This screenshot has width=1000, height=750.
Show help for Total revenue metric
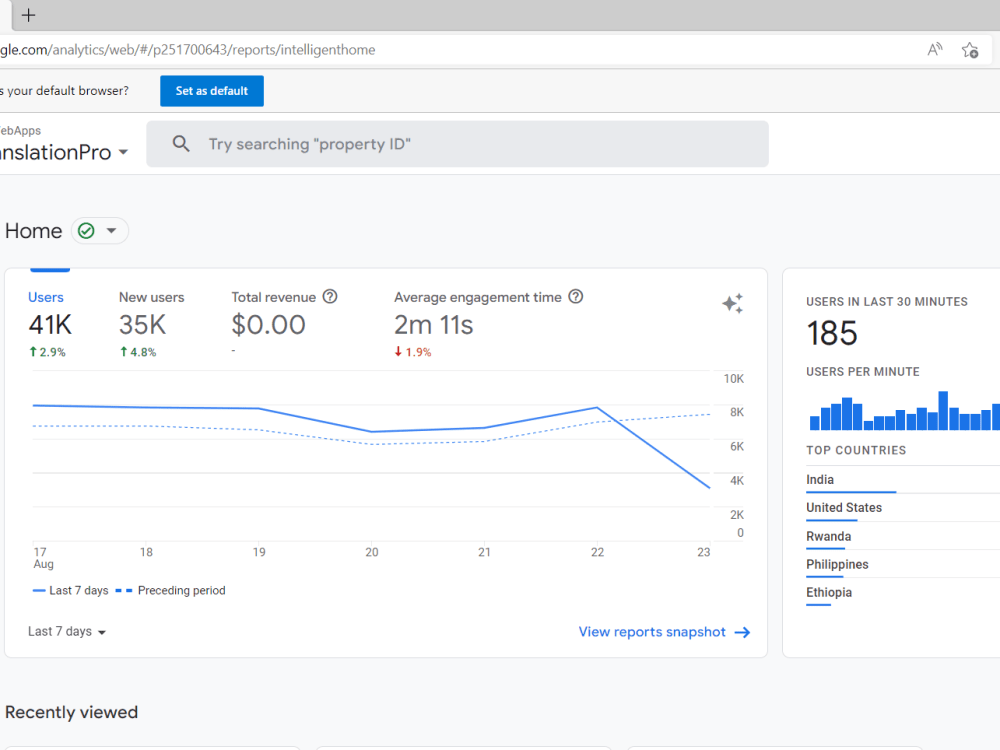[330, 297]
